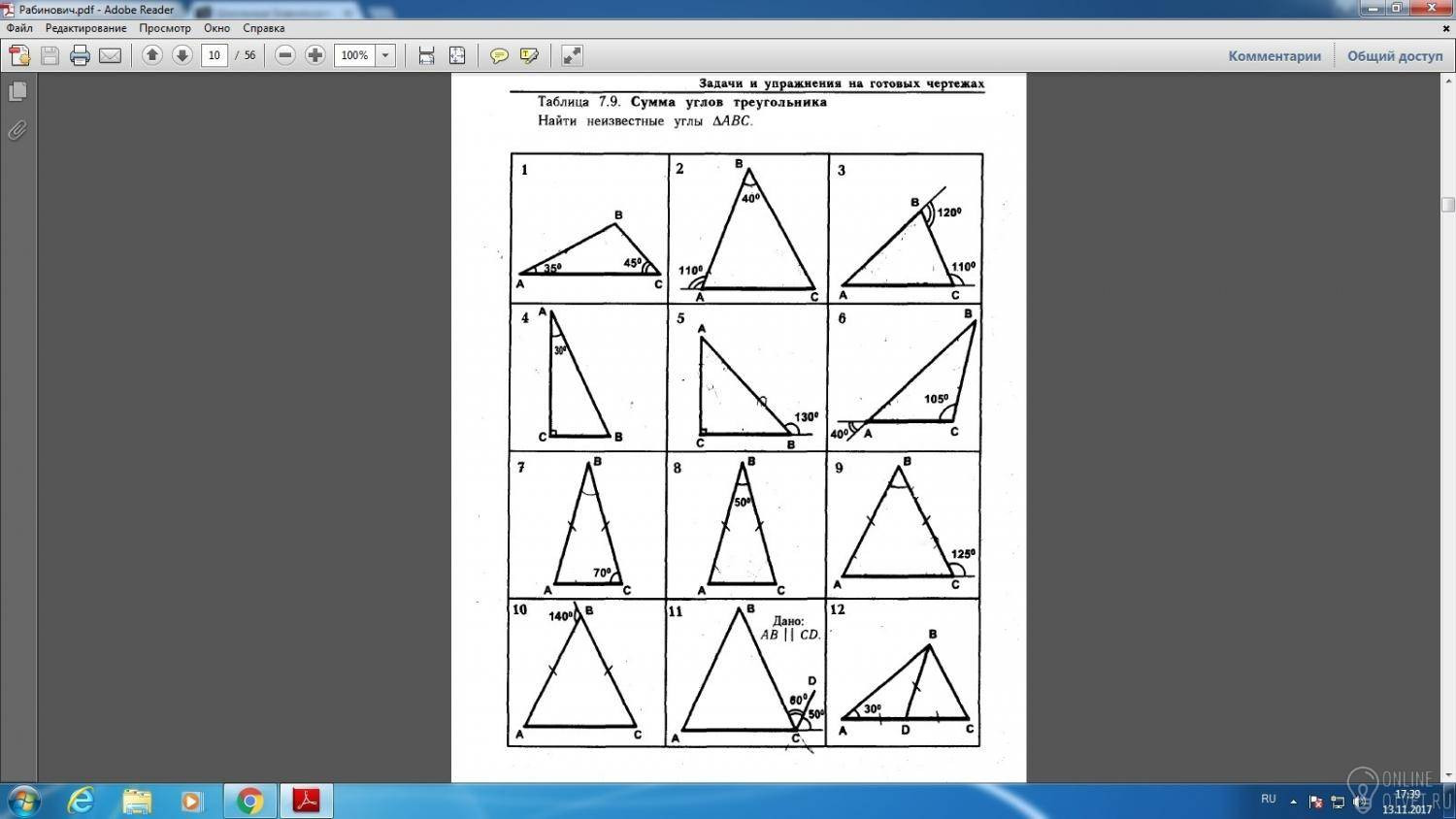
Task: Open the Общий доступ pane
Action: 1395,55
